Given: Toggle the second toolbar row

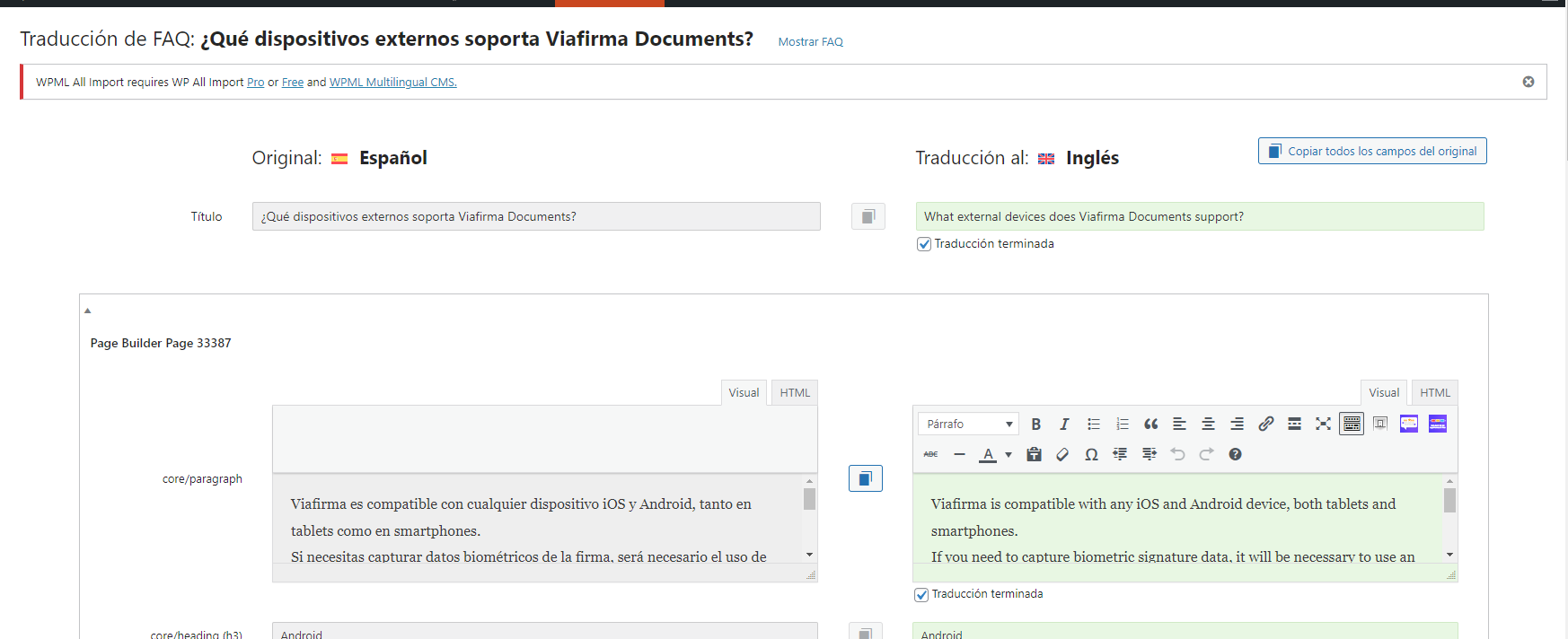Looking at the screenshot, I should (1352, 425).
